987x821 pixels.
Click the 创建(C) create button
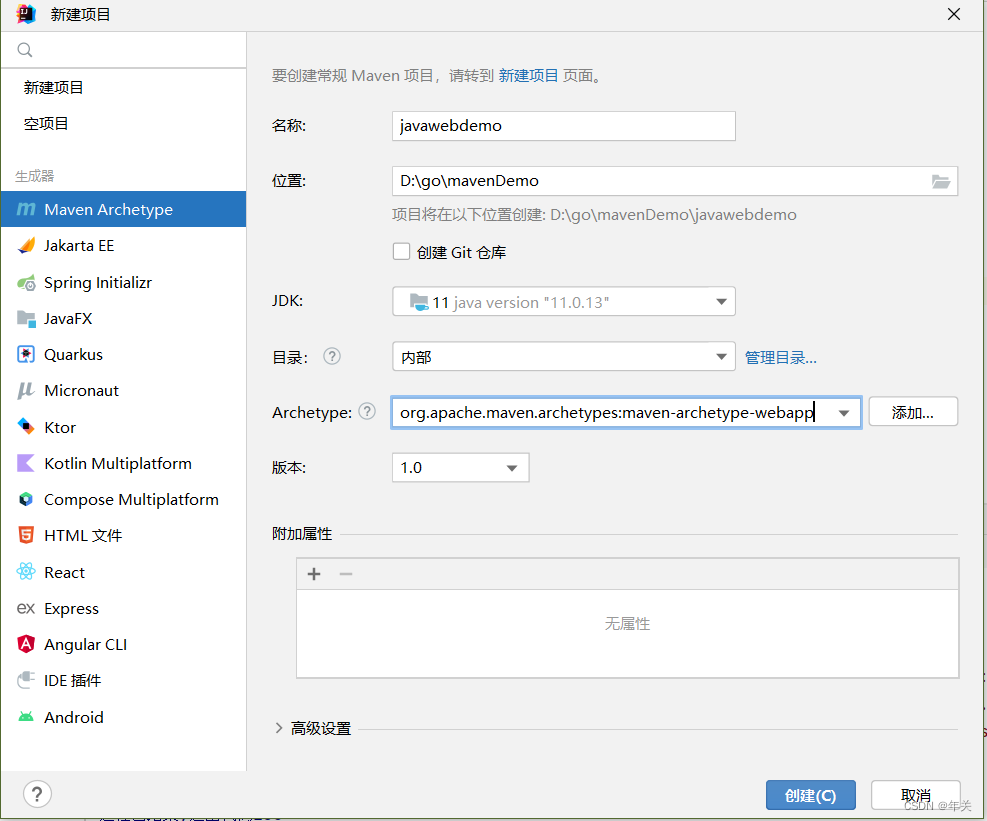tap(810, 795)
